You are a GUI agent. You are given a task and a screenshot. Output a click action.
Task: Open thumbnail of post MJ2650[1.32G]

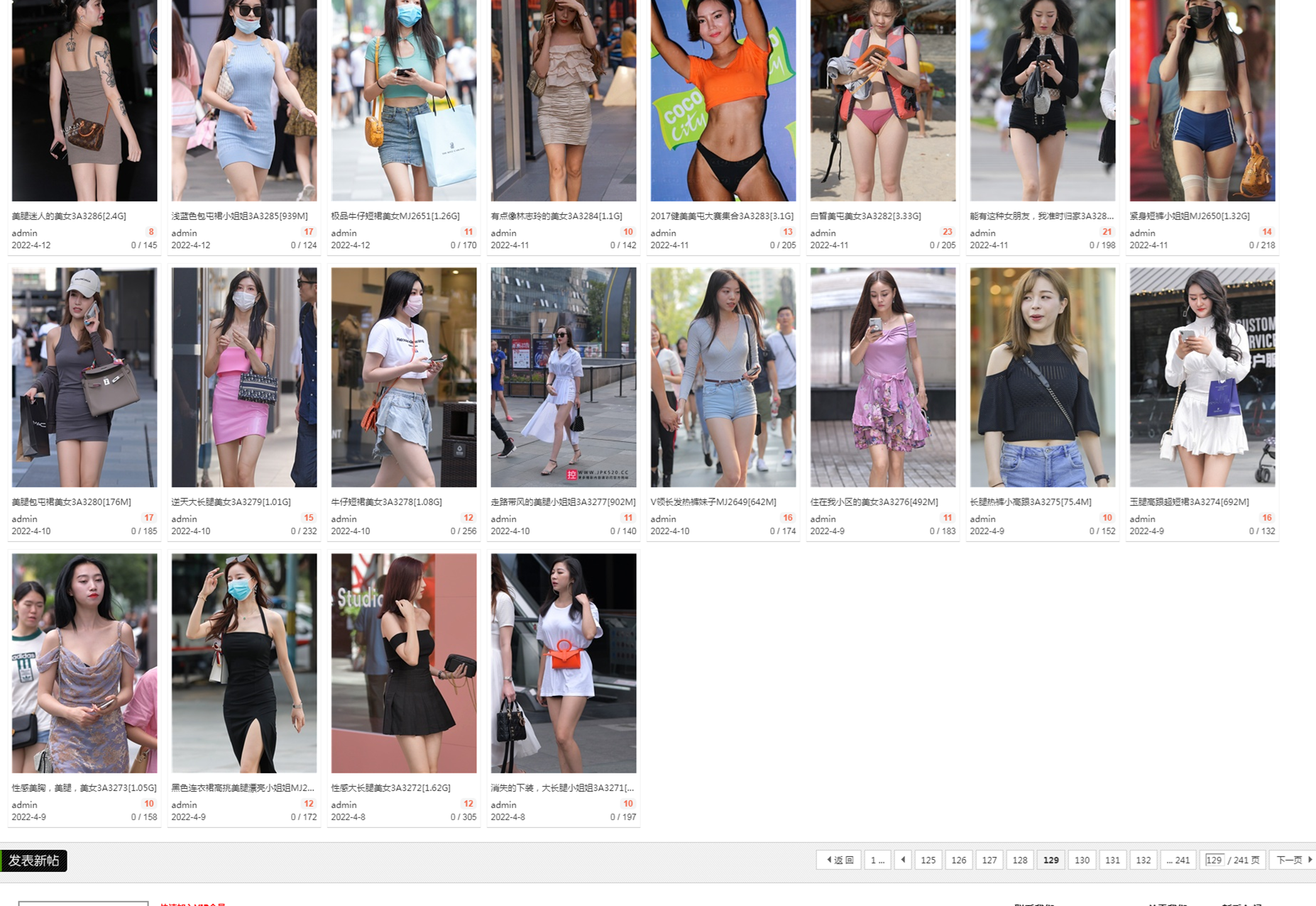point(1202,100)
